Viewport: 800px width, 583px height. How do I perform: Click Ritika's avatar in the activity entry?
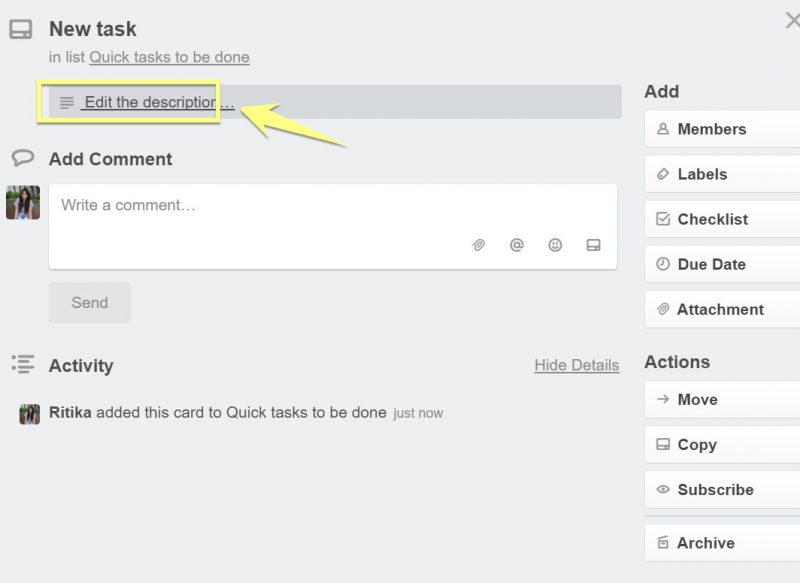pyautogui.click(x=30, y=414)
